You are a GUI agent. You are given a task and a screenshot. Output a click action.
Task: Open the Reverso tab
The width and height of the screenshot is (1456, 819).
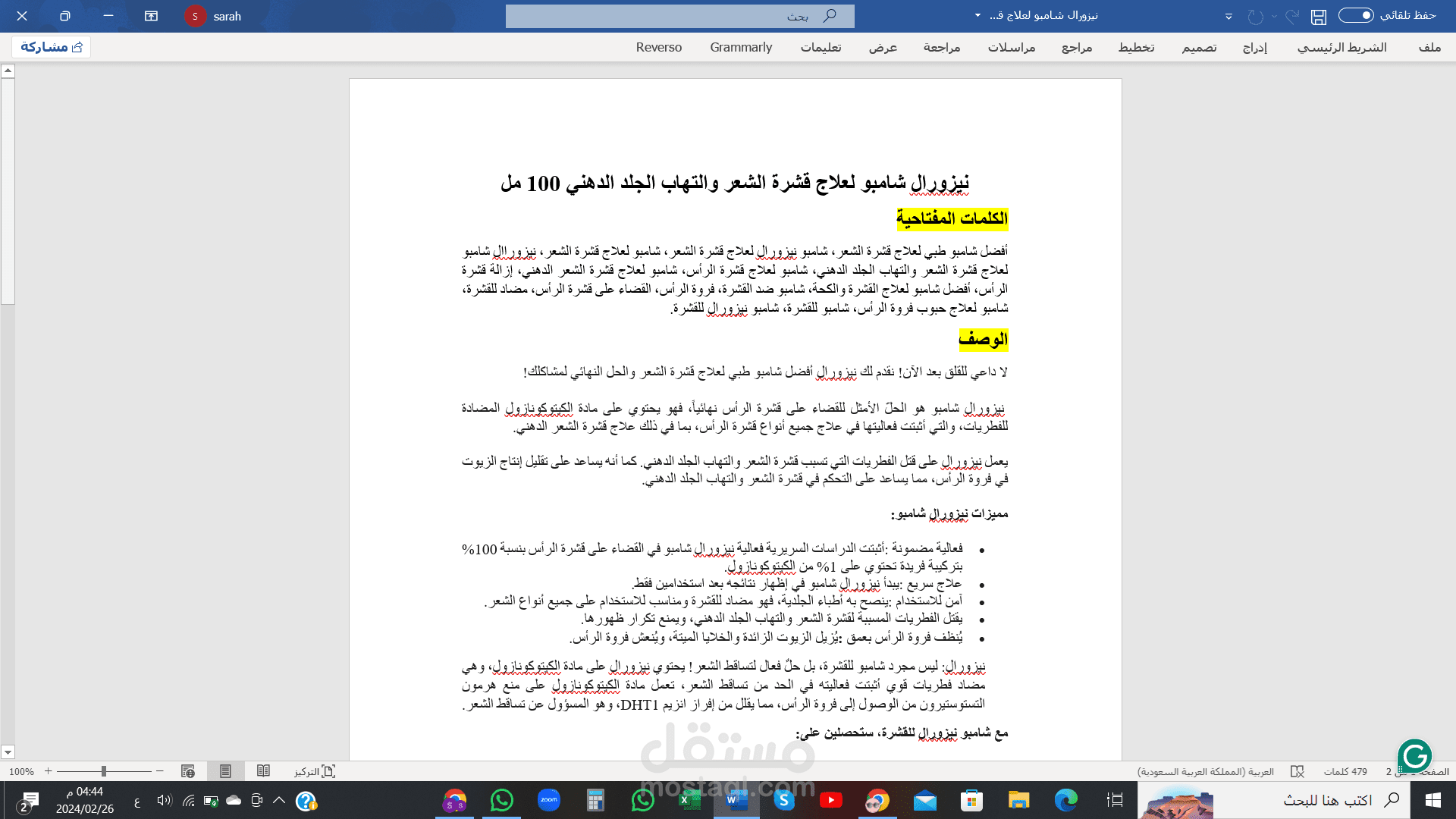click(x=659, y=47)
